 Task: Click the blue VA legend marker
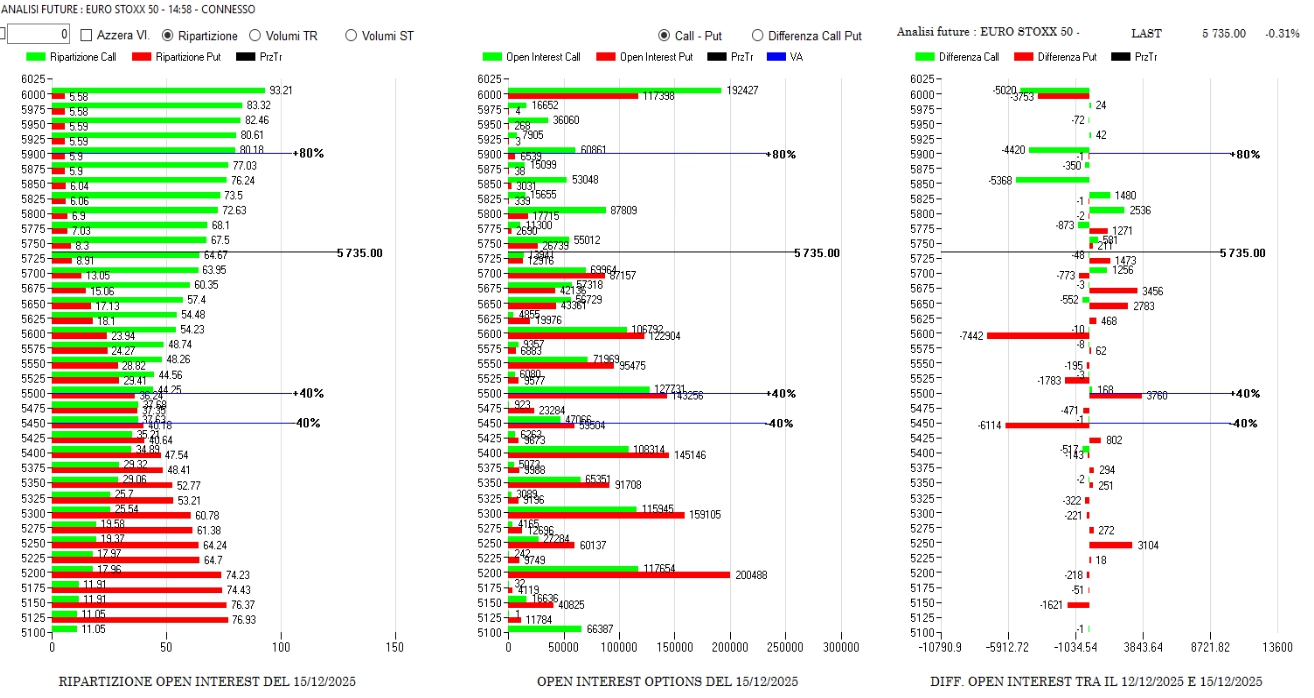click(775, 57)
